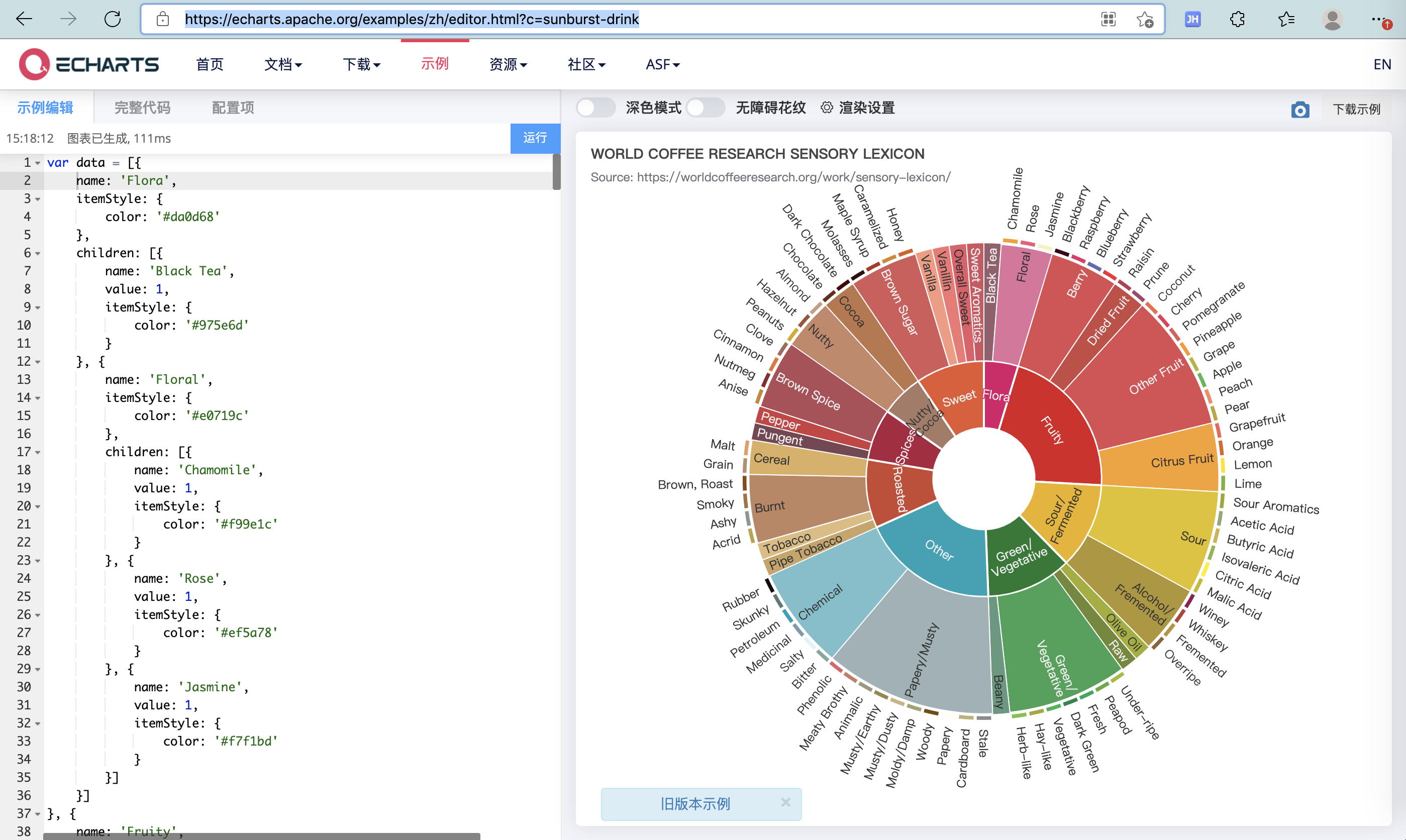Collapse code fold arrow at line 1

click(37, 163)
